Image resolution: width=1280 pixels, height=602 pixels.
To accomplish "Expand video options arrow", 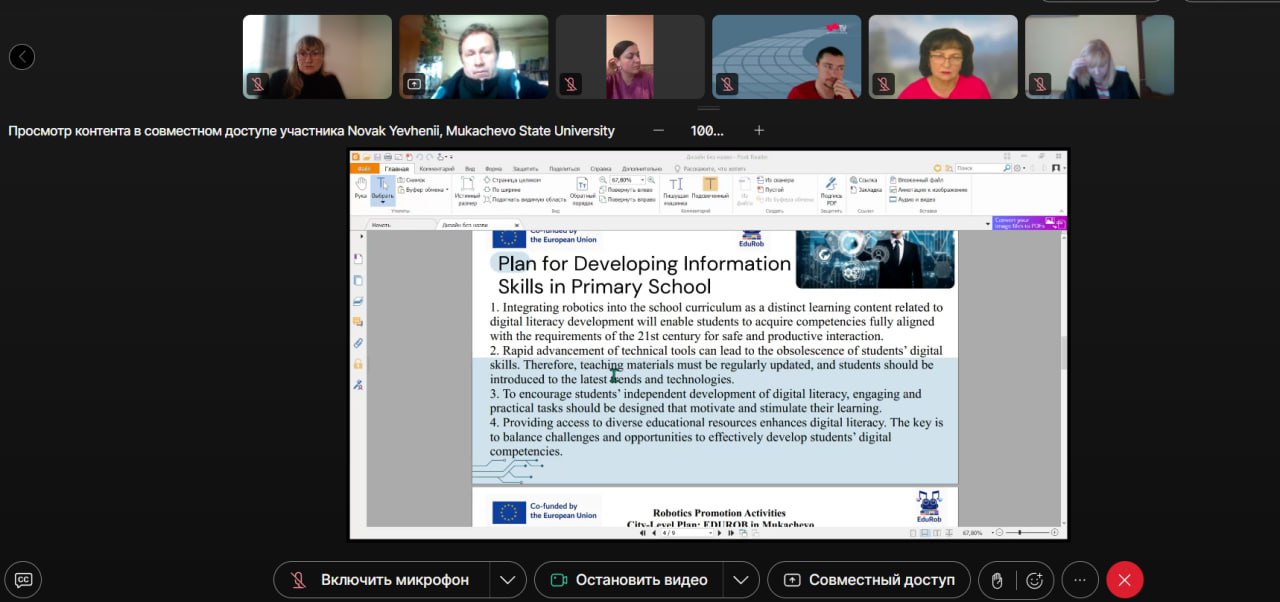I will coord(740,580).
